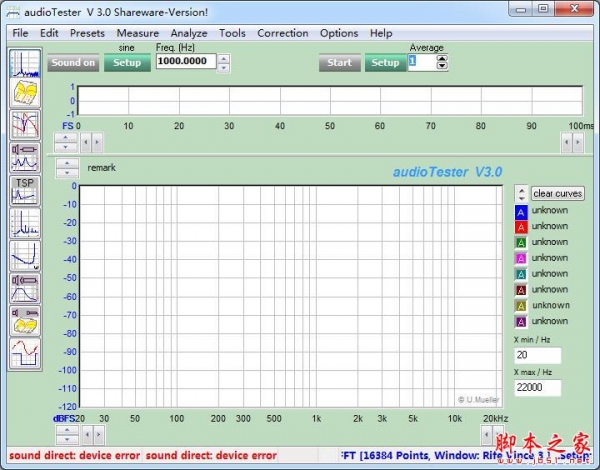Open the Help menu

(x=381, y=33)
